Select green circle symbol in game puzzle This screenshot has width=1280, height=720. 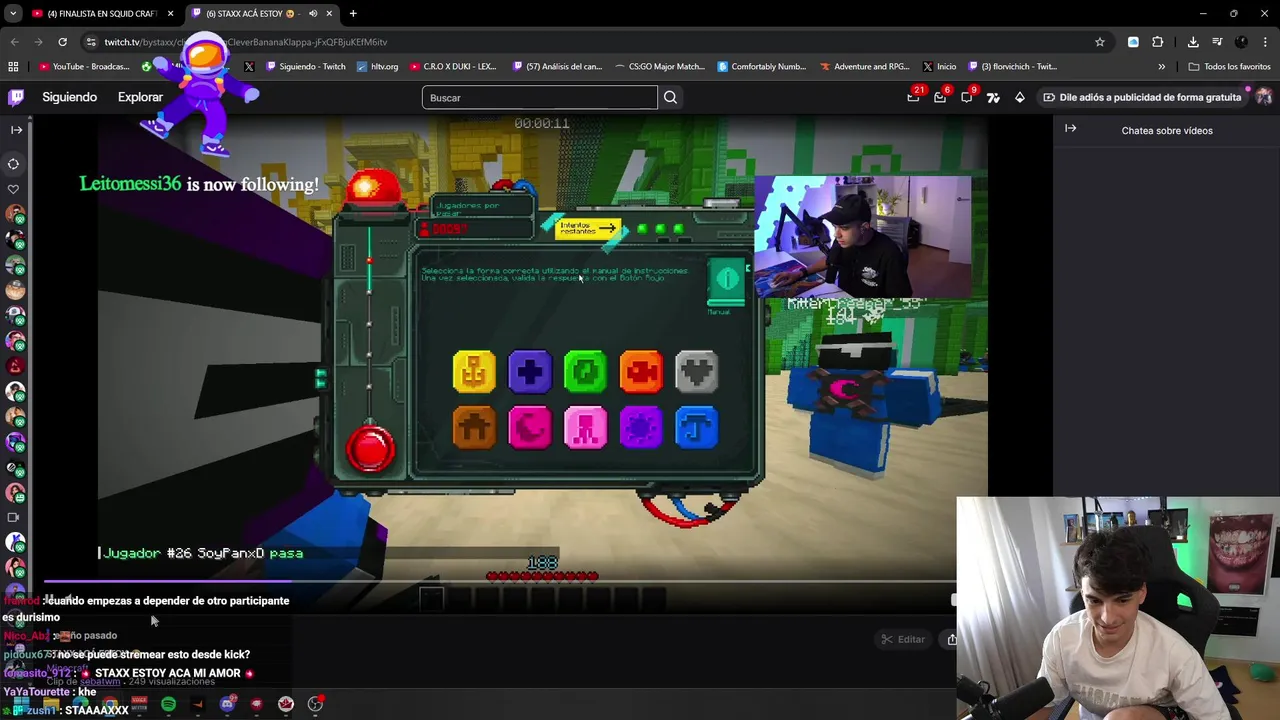click(585, 371)
